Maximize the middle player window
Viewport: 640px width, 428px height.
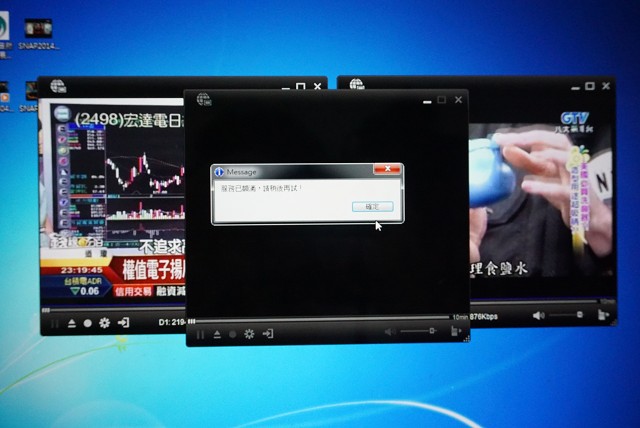442,100
